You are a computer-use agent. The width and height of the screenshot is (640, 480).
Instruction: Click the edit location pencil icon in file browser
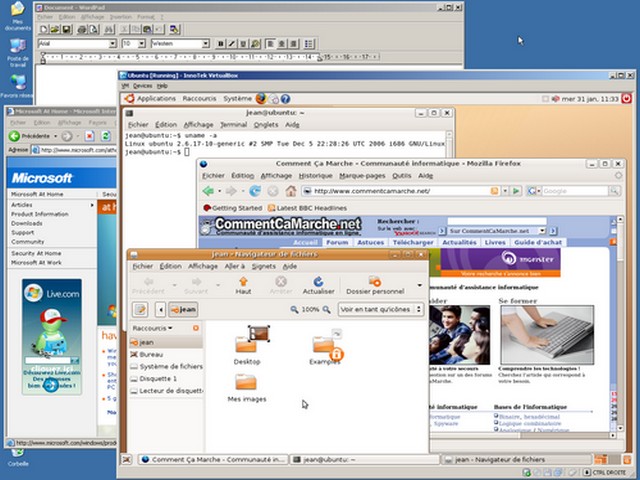coord(140,310)
